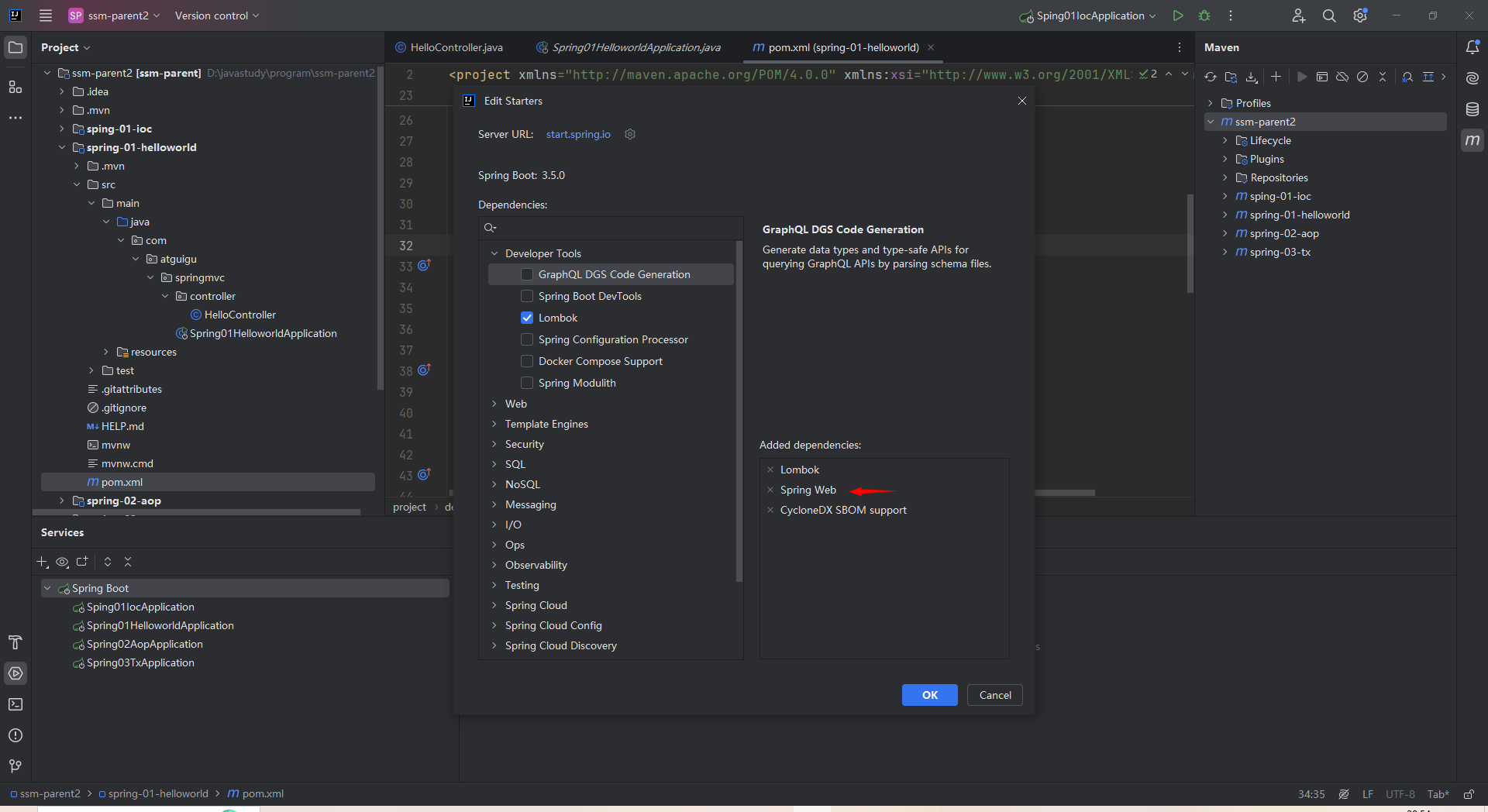Image resolution: width=1488 pixels, height=812 pixels.
Task: Cancel the Edit Starters dialog
Action: [x=995, y=695]
